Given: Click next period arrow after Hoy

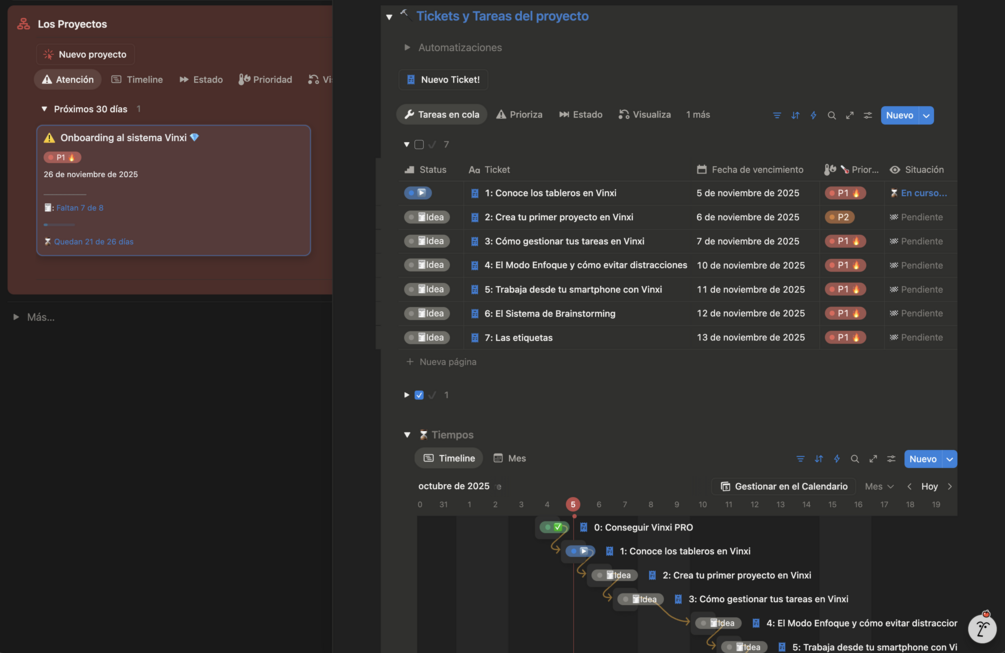Looking at the screenshot, I should (x=950, y=486).
